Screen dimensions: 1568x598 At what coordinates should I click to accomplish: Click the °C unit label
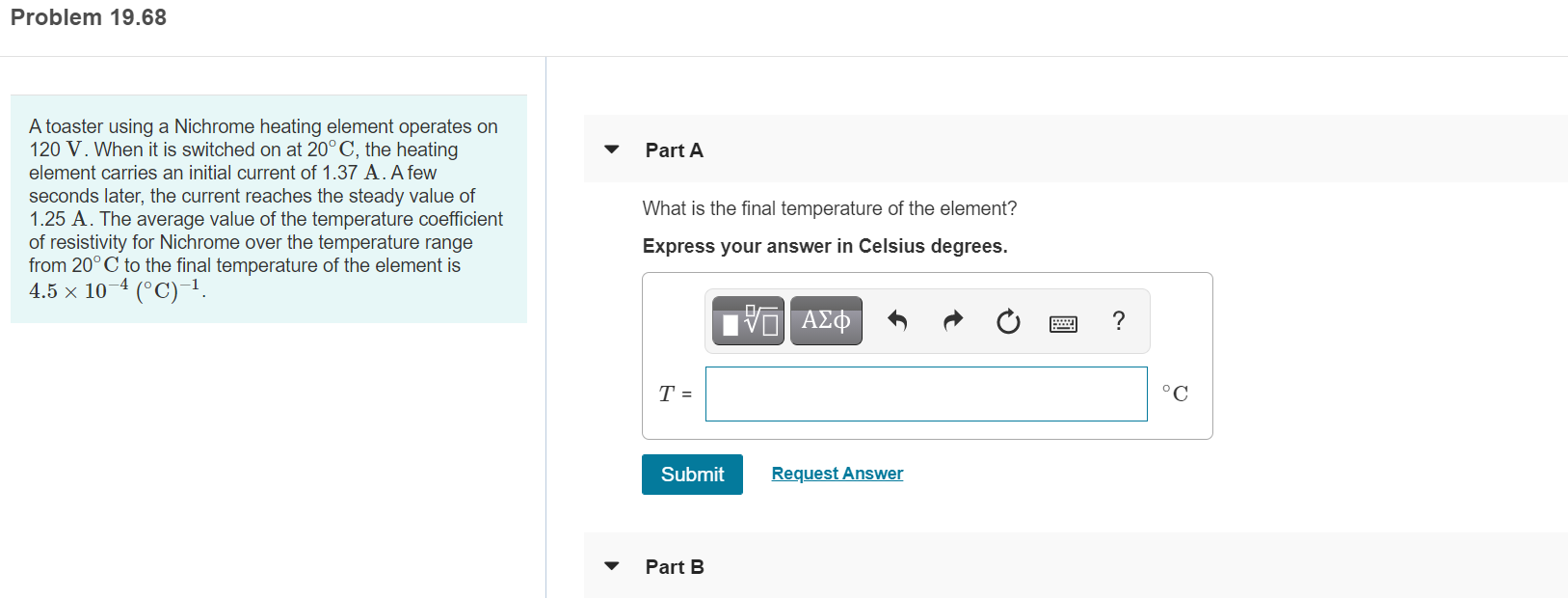point(1175,394)
